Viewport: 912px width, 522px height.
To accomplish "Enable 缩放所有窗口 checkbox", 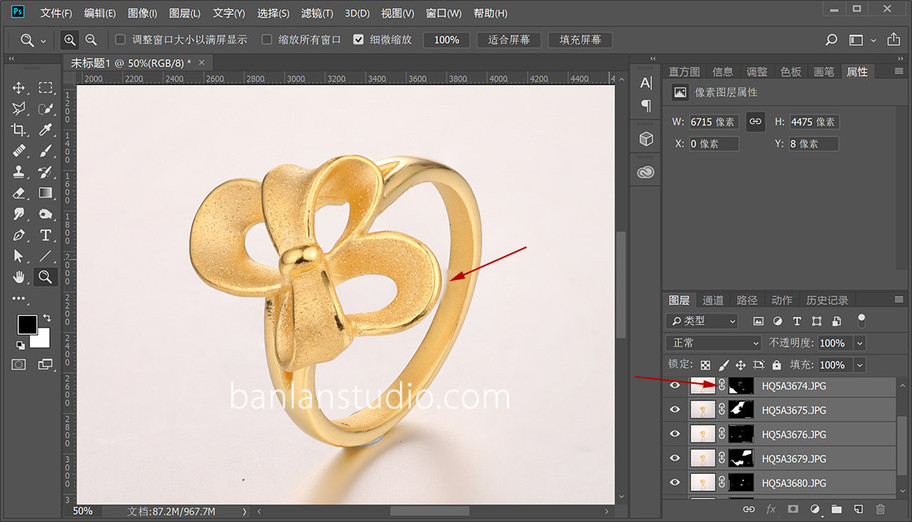I will (x=267, y=40).
